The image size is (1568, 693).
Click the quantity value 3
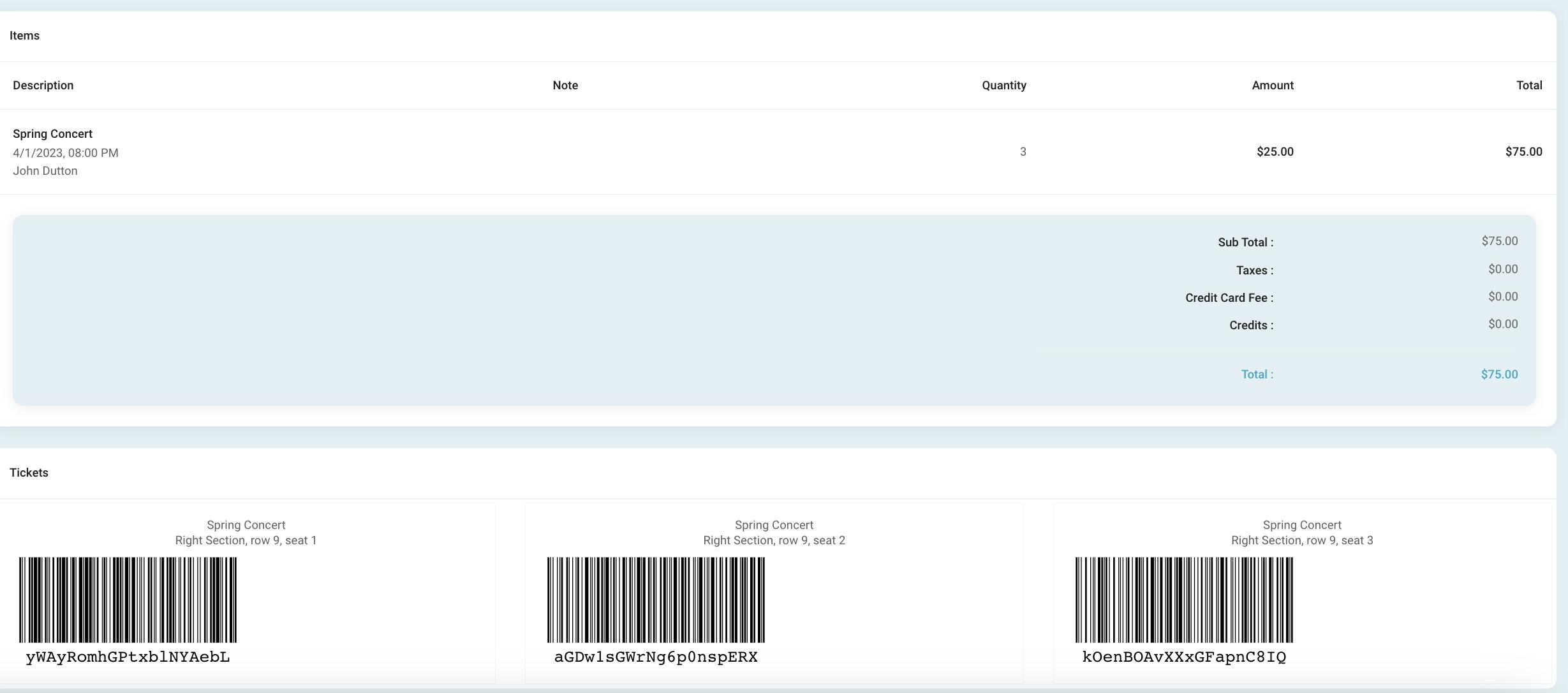1023,152
